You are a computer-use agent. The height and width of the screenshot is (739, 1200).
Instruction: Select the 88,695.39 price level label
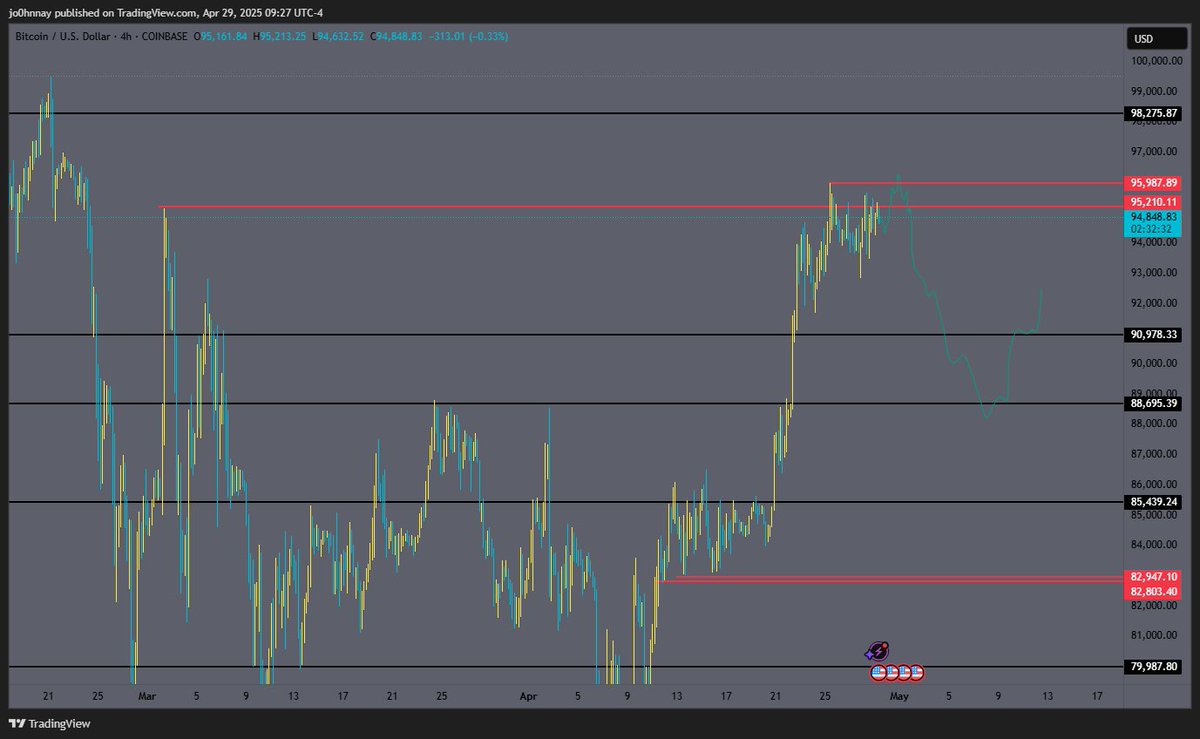point(1154,403)
